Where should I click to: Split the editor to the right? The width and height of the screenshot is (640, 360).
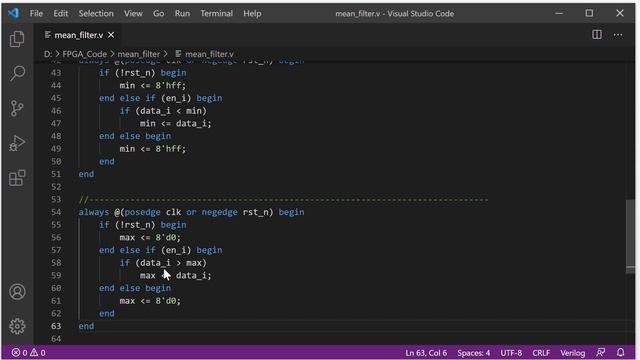point(597,35)
